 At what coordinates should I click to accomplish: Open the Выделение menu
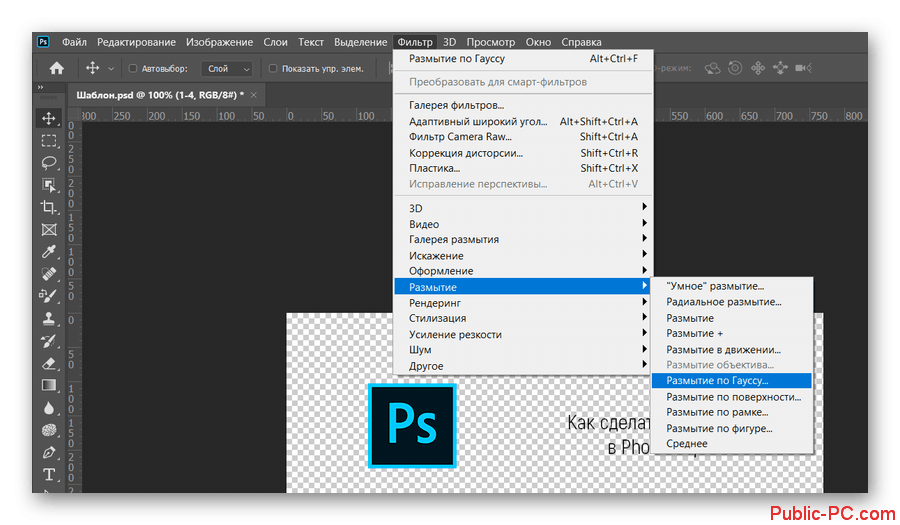360,42
